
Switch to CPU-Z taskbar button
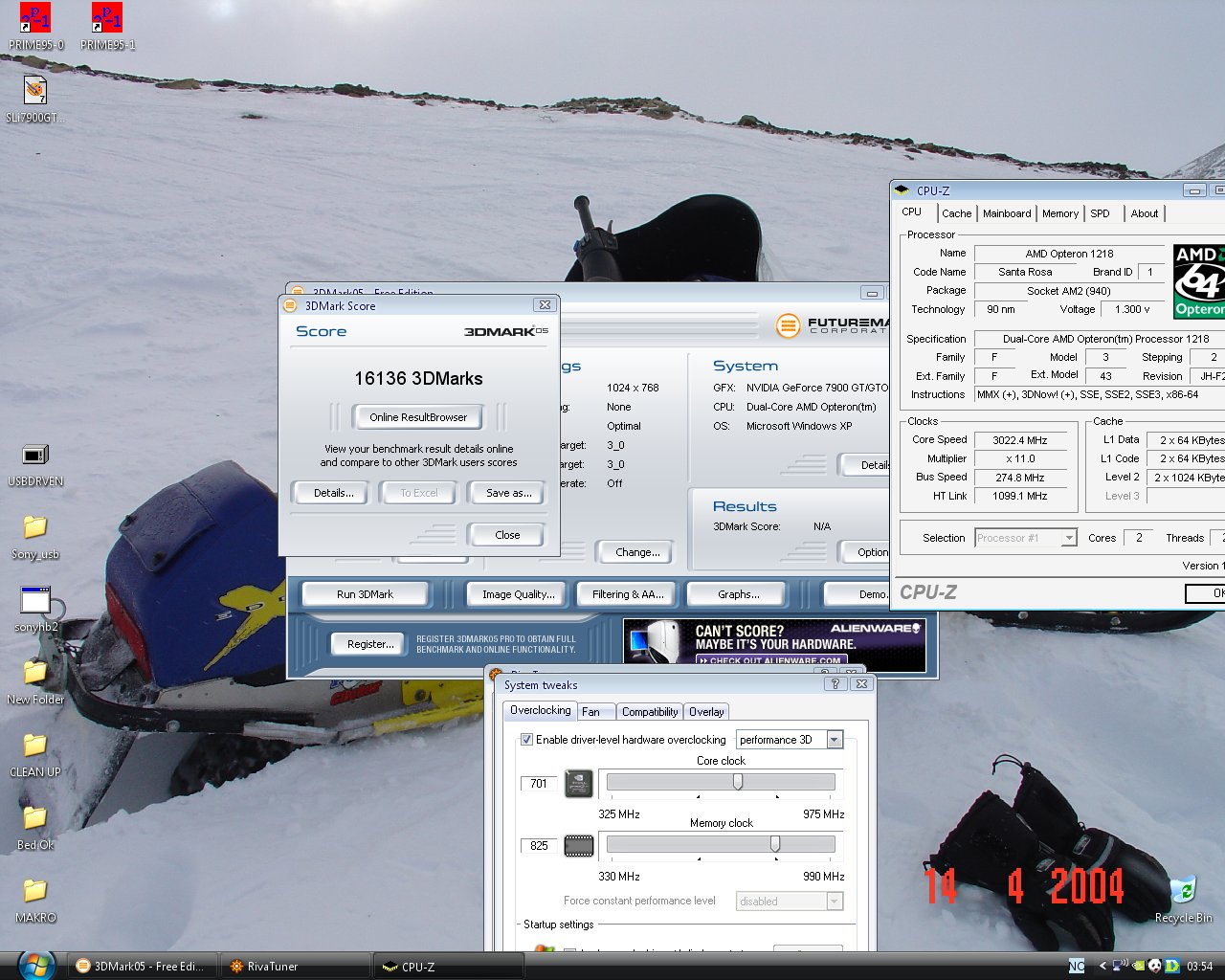click(x=448, y=967)
